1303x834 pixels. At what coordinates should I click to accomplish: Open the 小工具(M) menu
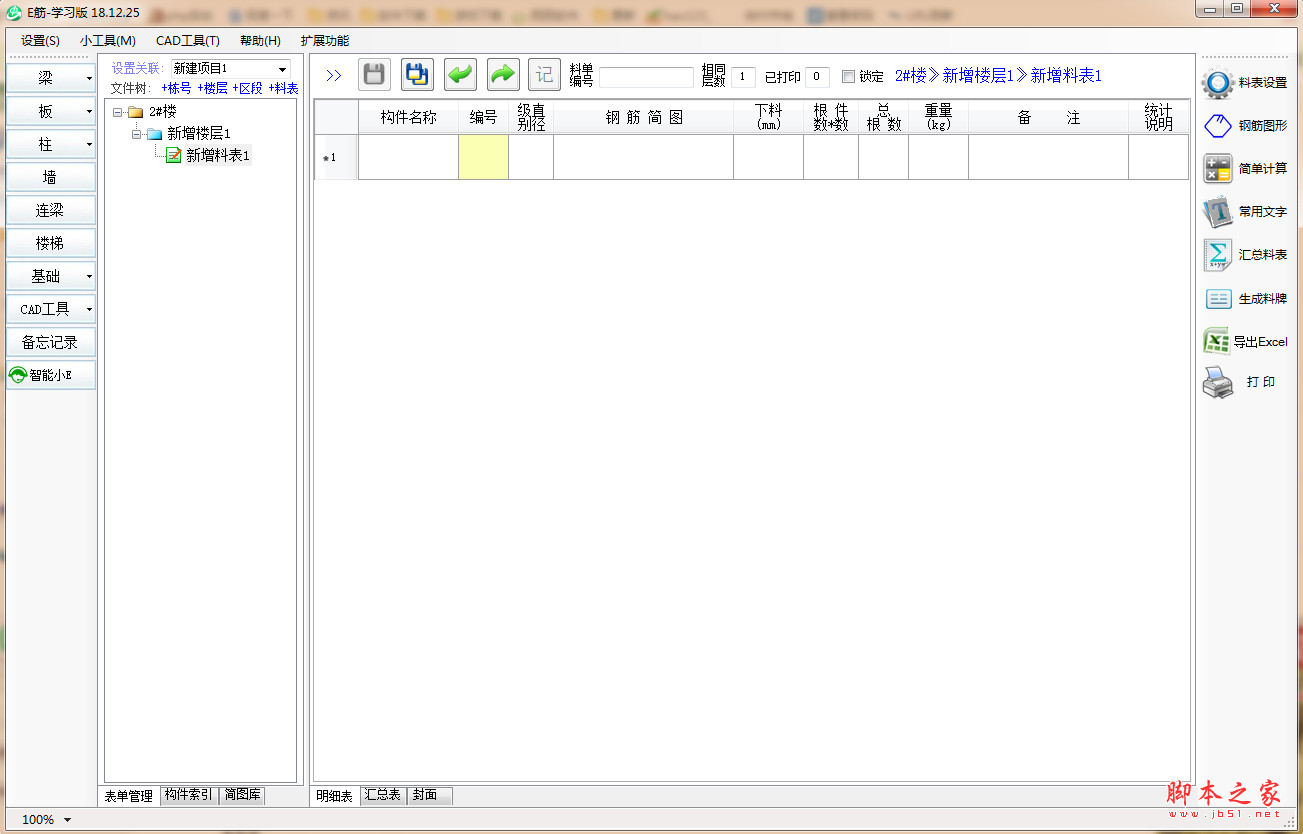(108, 41)
